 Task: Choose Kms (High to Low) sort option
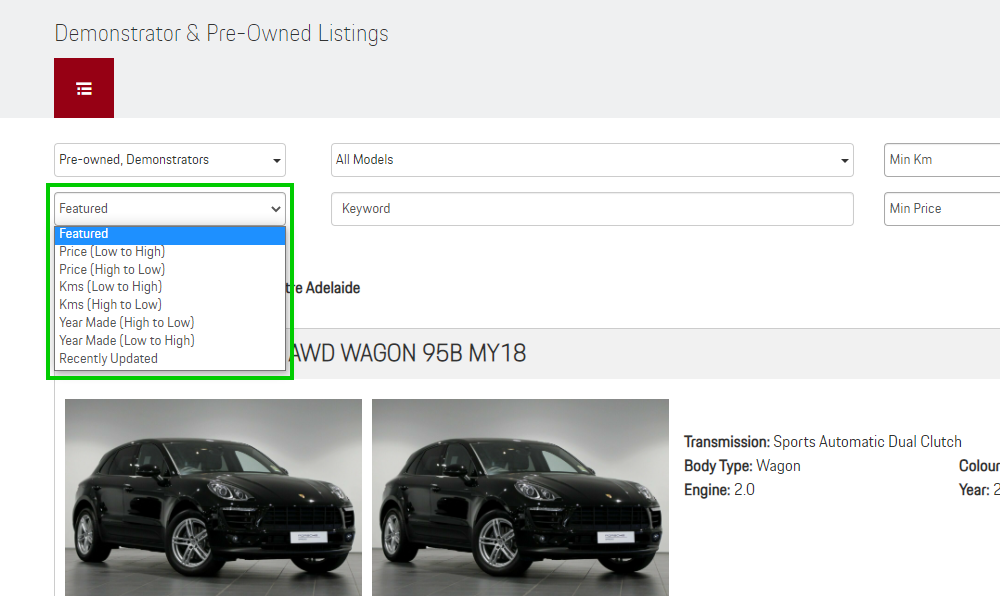[x=110, y=304]
